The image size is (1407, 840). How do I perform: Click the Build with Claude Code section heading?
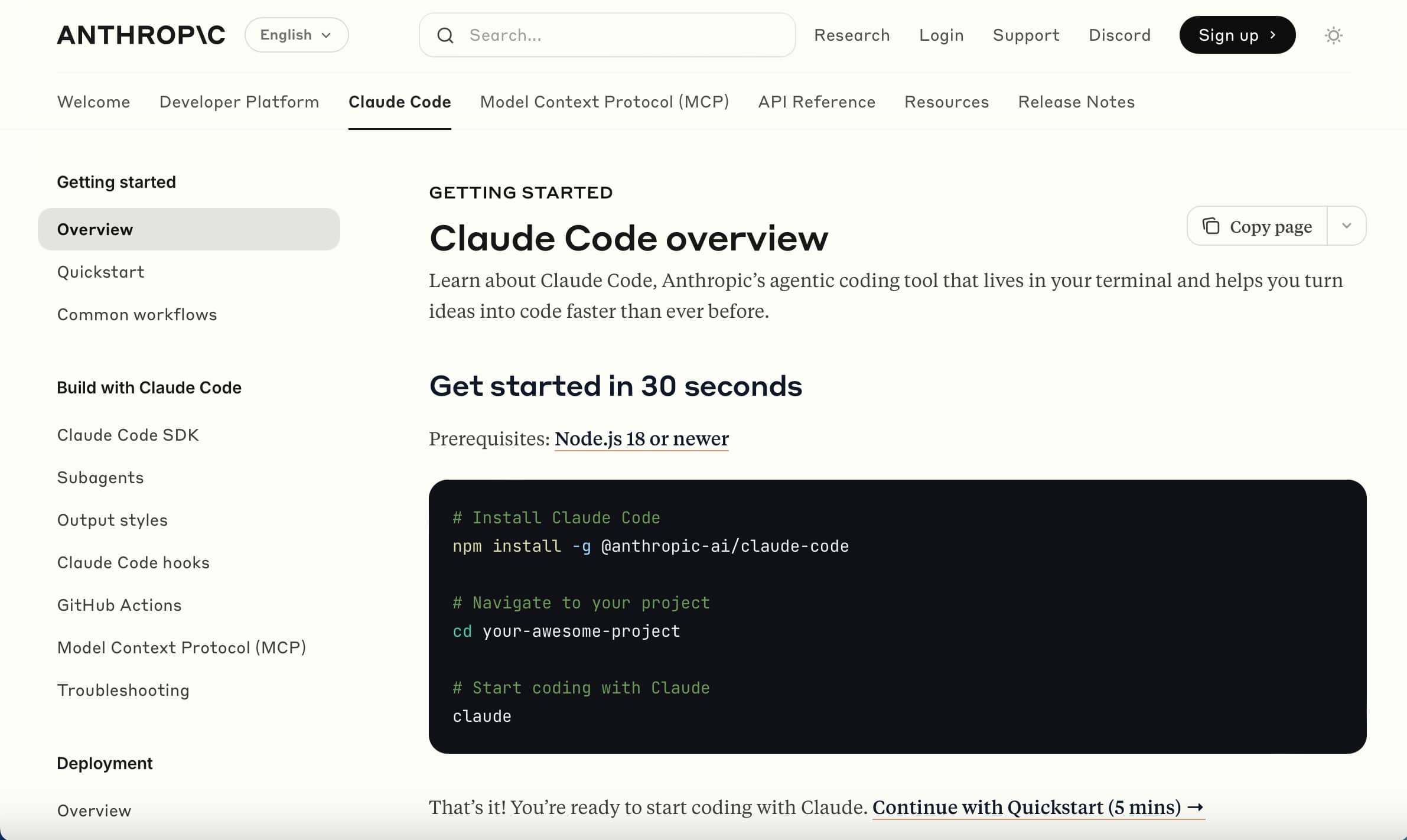point(149,388)
